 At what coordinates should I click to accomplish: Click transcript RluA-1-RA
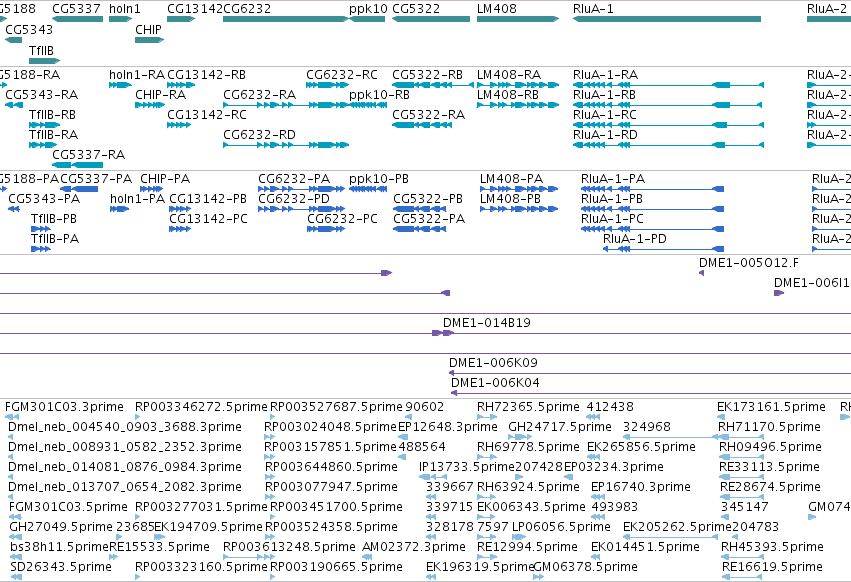pos(605,74)
